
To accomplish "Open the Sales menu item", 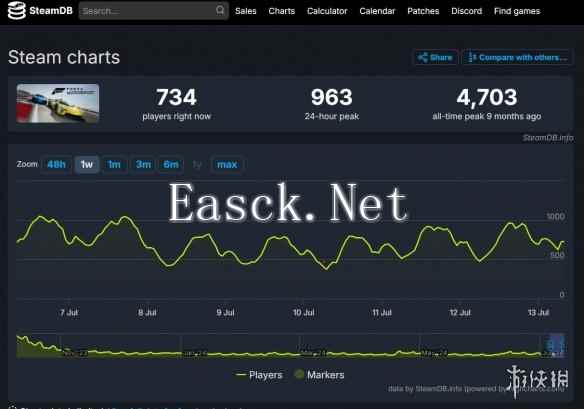I will (245, 11).
